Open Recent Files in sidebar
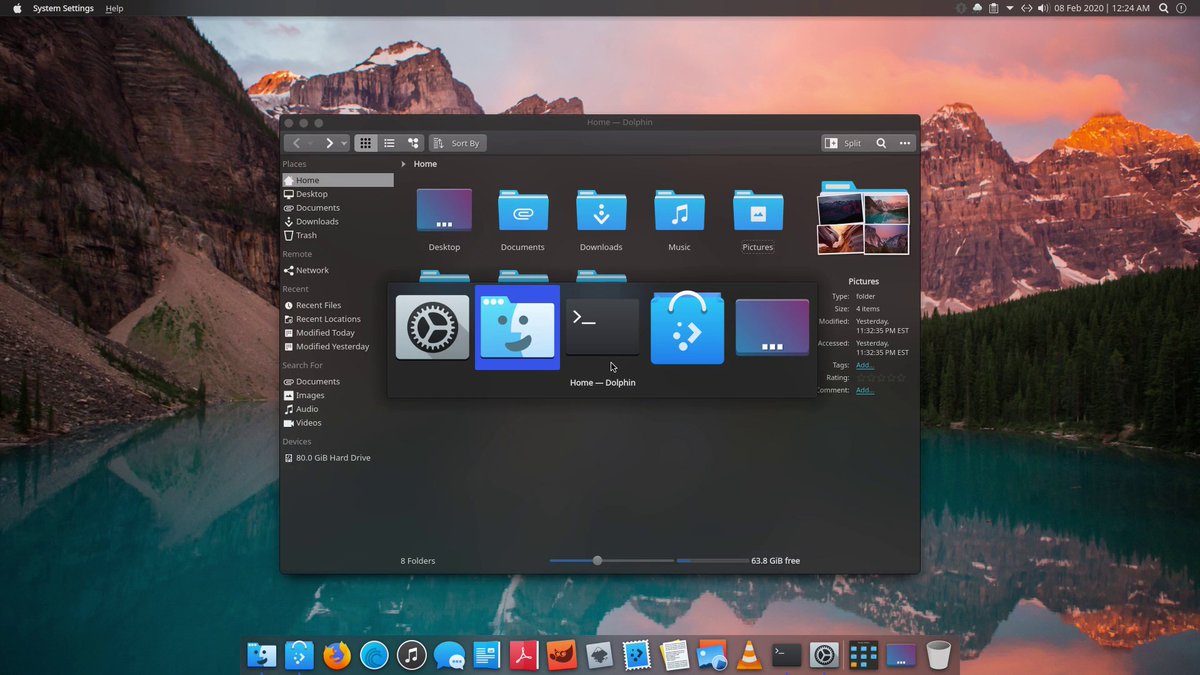Image resolution: width=1200 pixels, height=675 pixels. [337, 305]
